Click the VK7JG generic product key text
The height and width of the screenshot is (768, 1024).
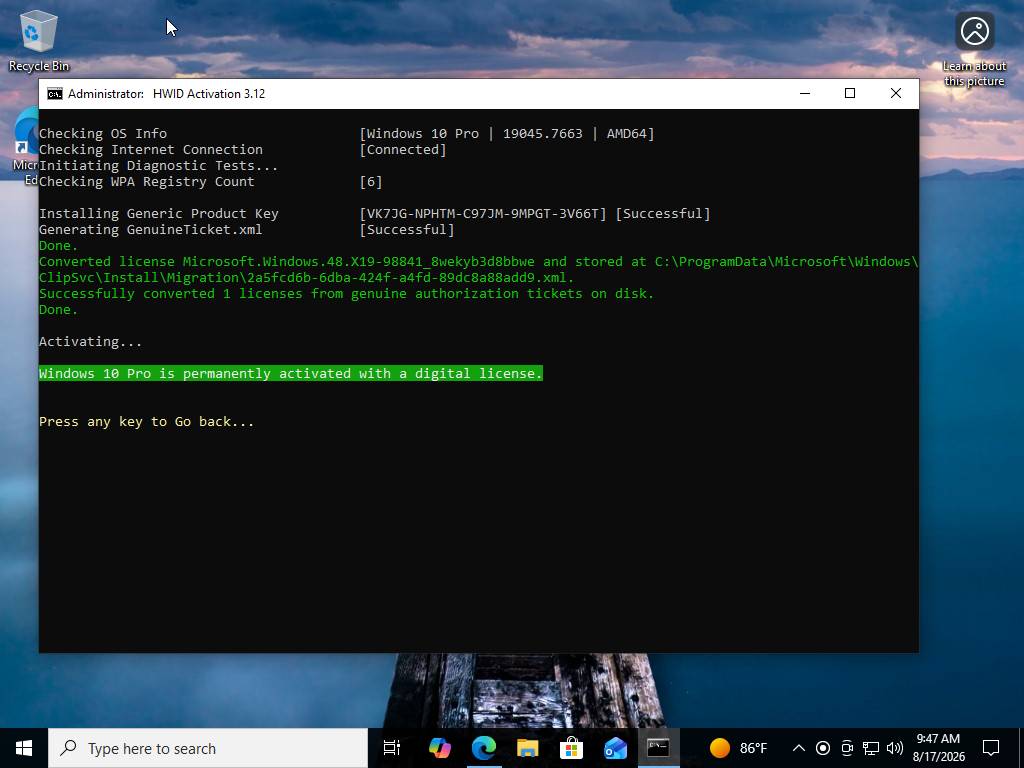[x=483, y=214]
